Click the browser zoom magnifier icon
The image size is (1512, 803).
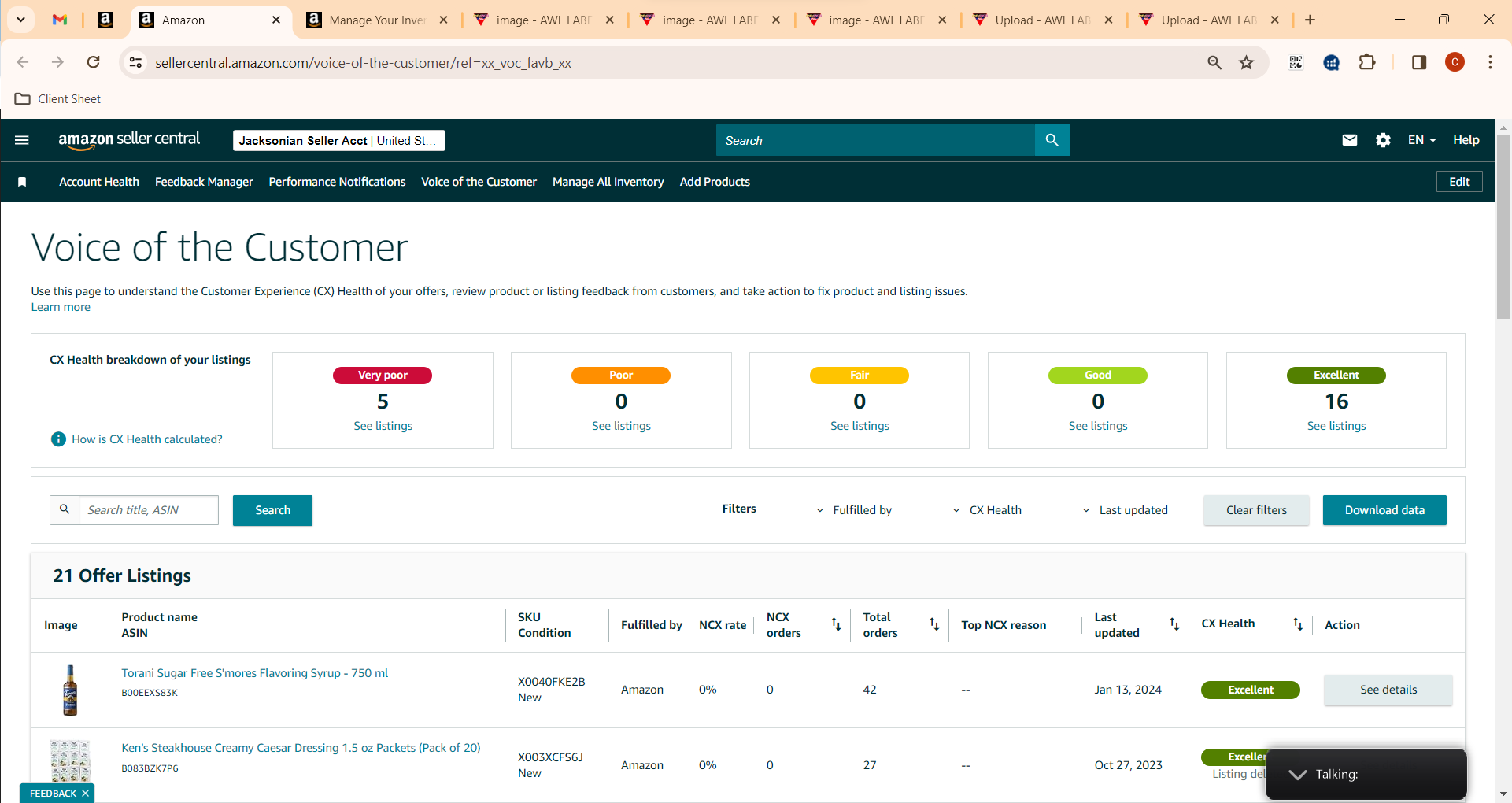click(1214, 62)
